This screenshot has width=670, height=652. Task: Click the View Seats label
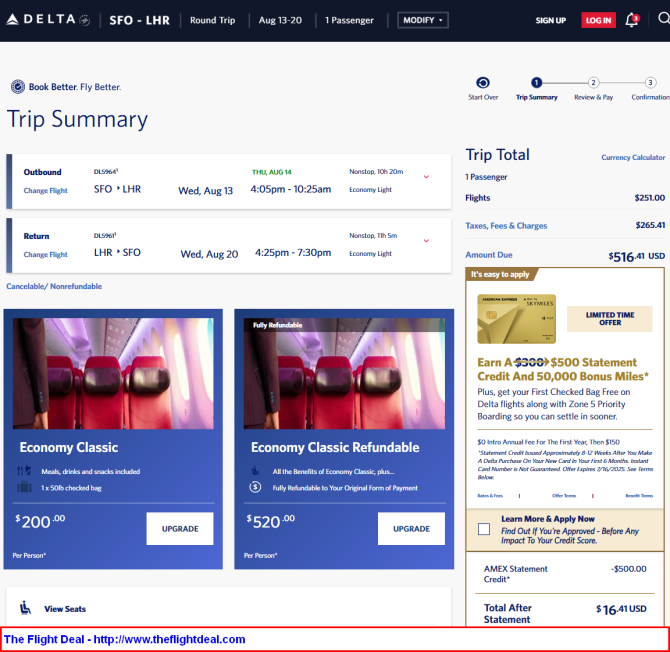coord(65,608)
